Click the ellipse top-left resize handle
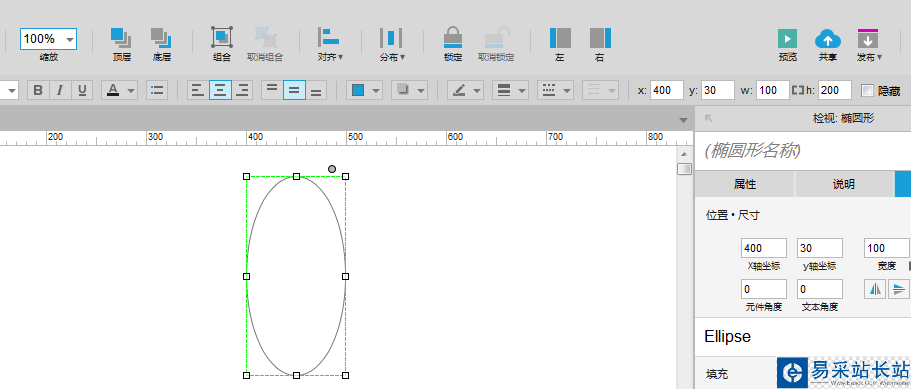The height and width of the screenshot is (389, 911). coord(246,176)
